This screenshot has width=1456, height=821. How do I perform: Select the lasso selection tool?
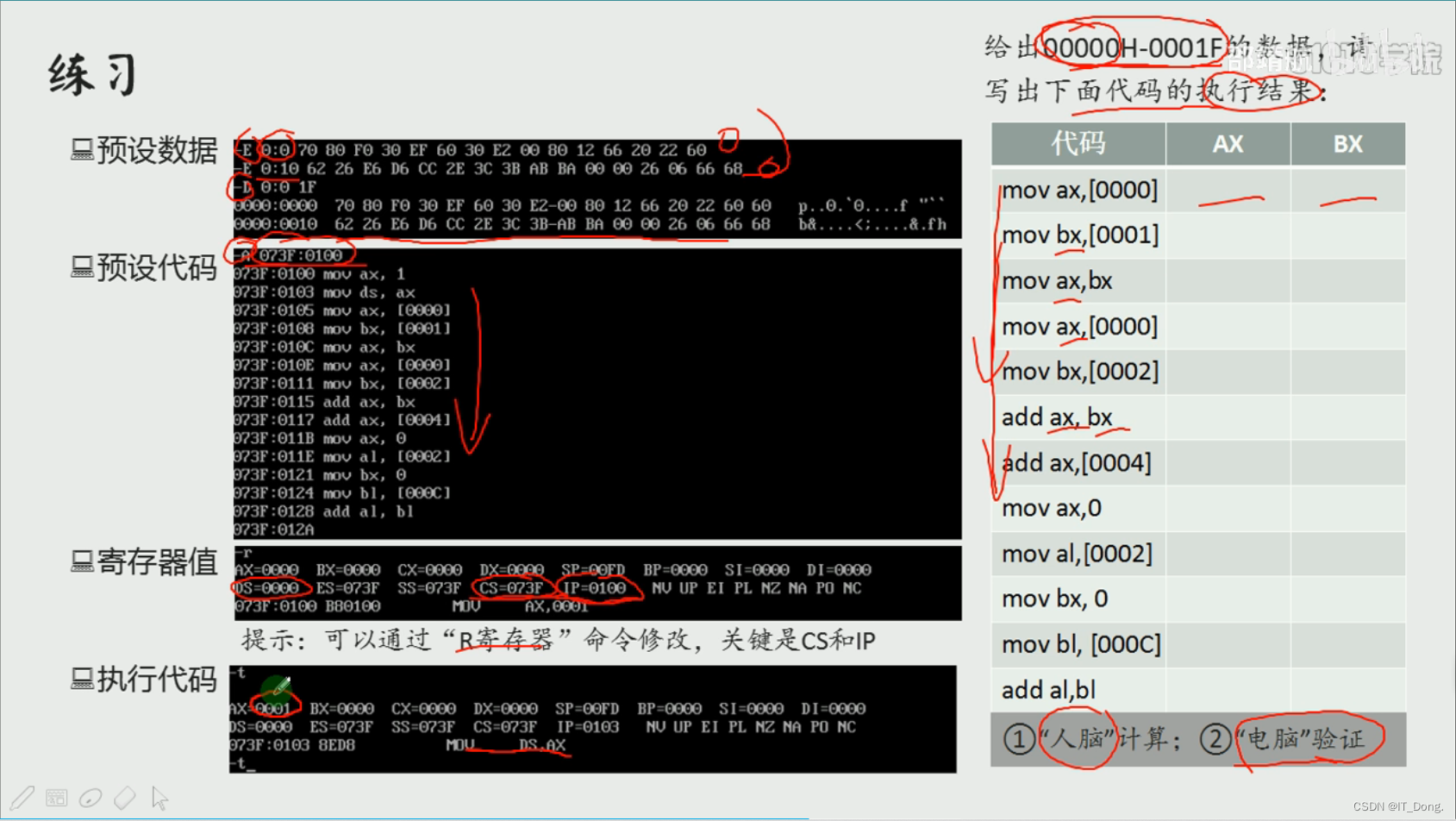(91, 799)
